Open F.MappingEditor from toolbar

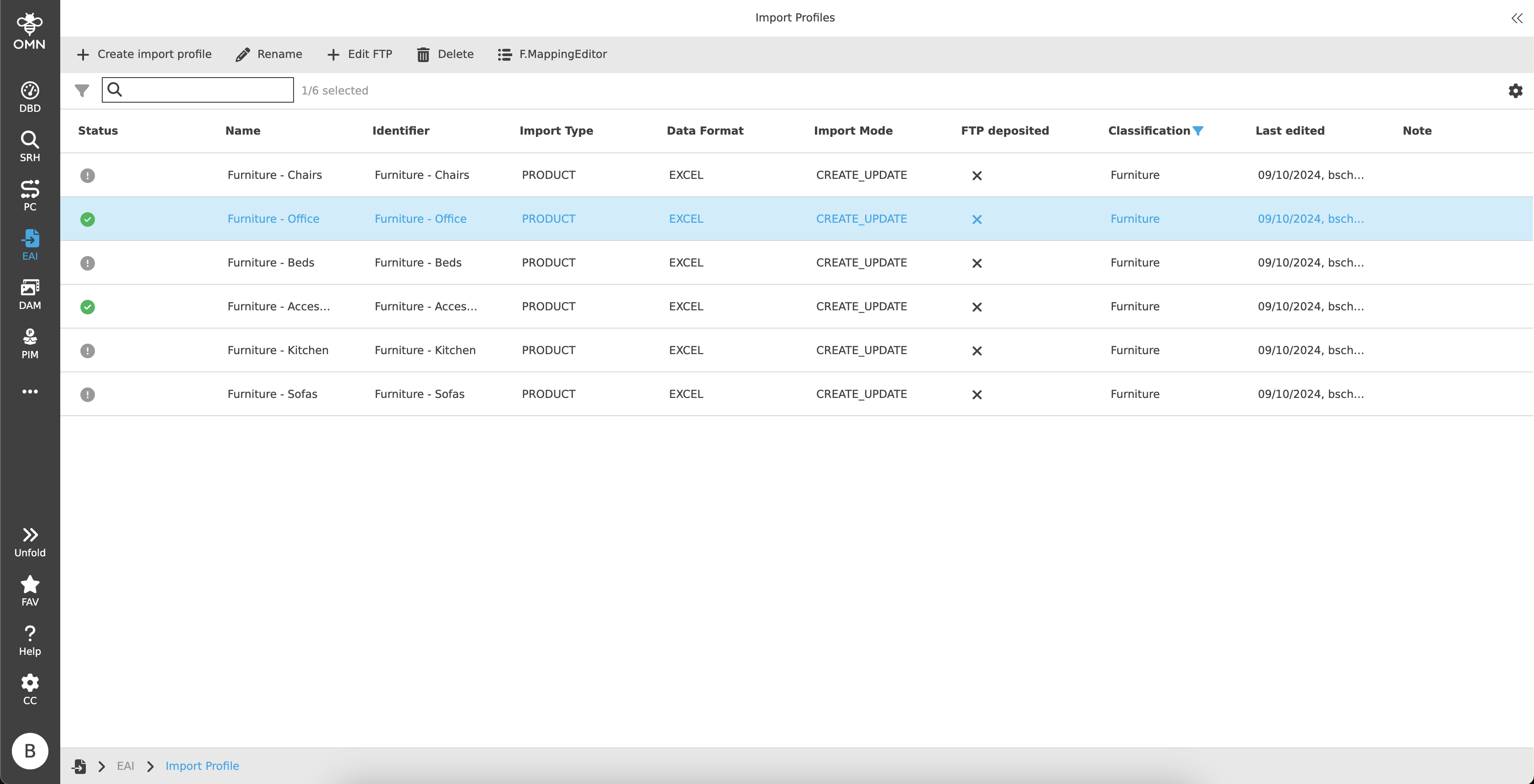click(552, 55)
